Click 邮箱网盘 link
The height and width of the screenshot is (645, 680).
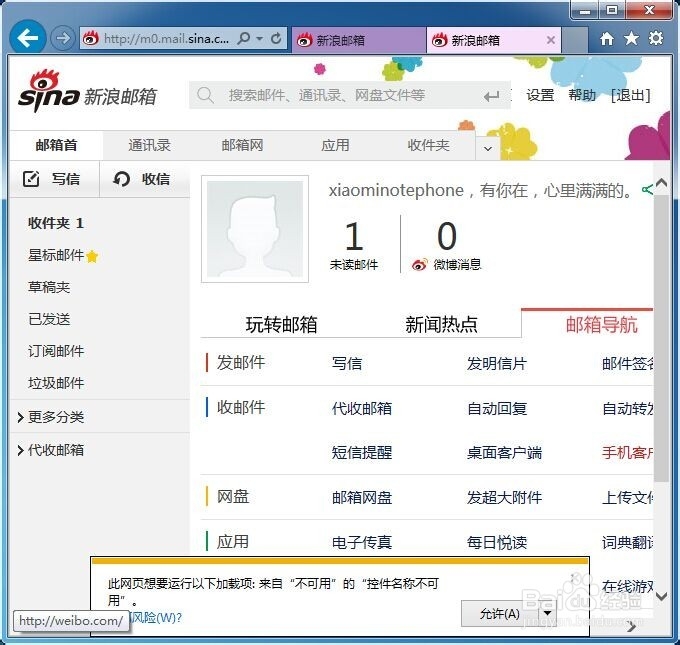coord(362,498)
